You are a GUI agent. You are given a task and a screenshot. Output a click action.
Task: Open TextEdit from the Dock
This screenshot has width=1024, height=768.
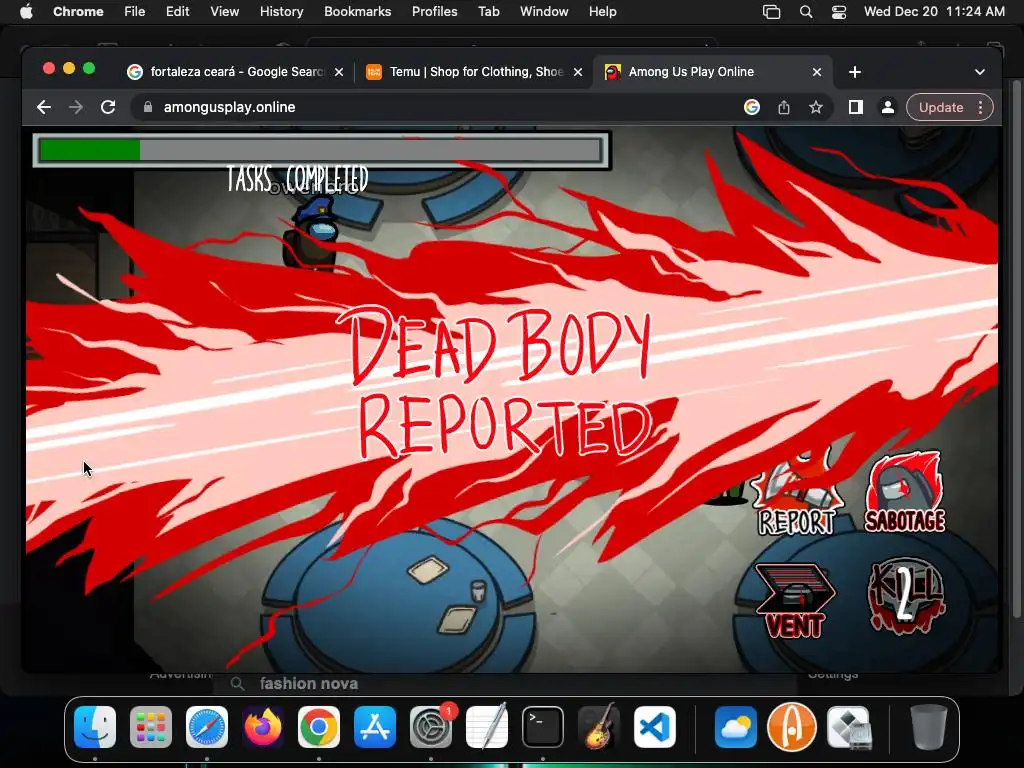click(x=487, y=727)
